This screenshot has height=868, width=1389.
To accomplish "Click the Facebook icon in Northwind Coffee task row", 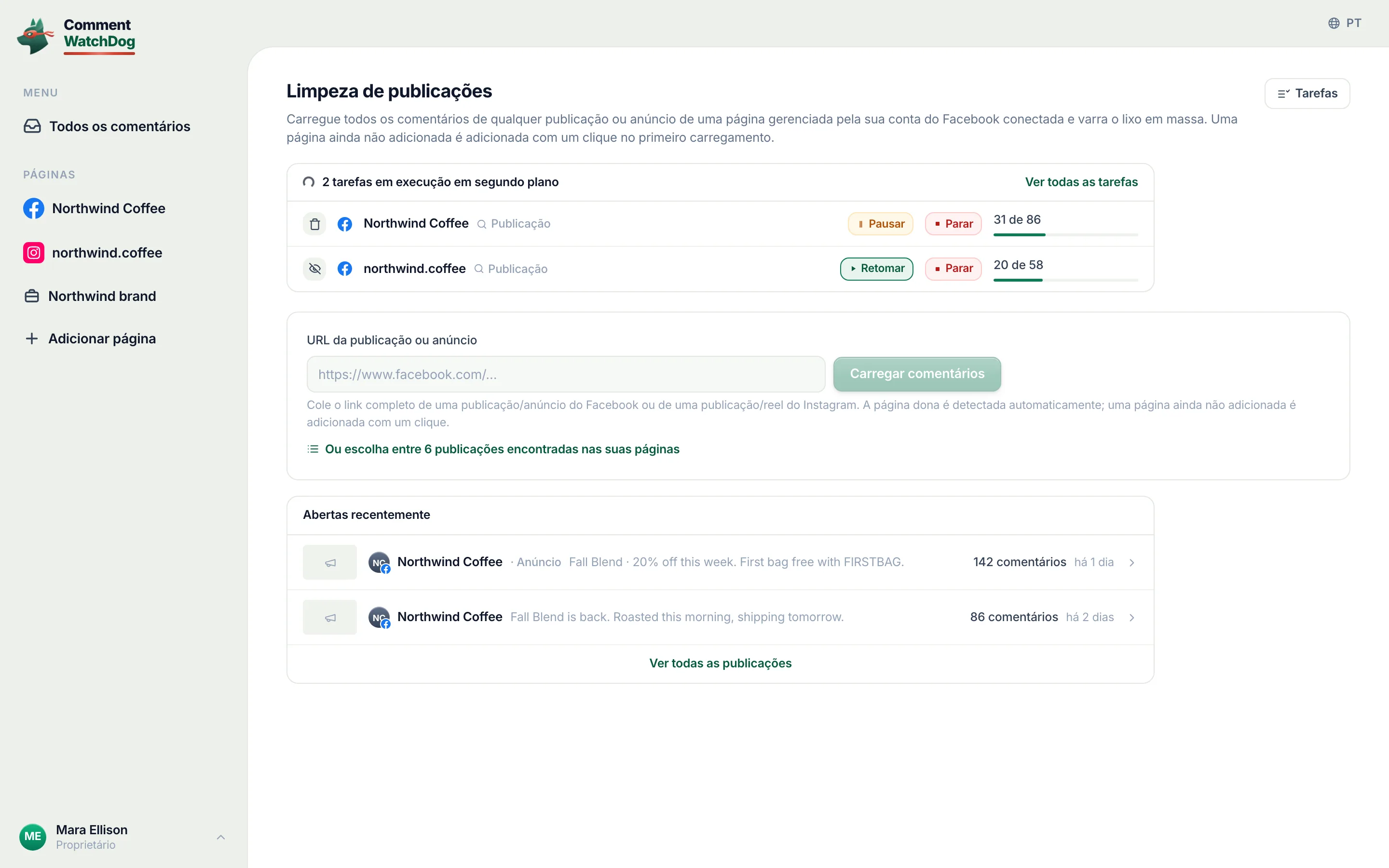I will pyautogui.click(x=345, y=224).
